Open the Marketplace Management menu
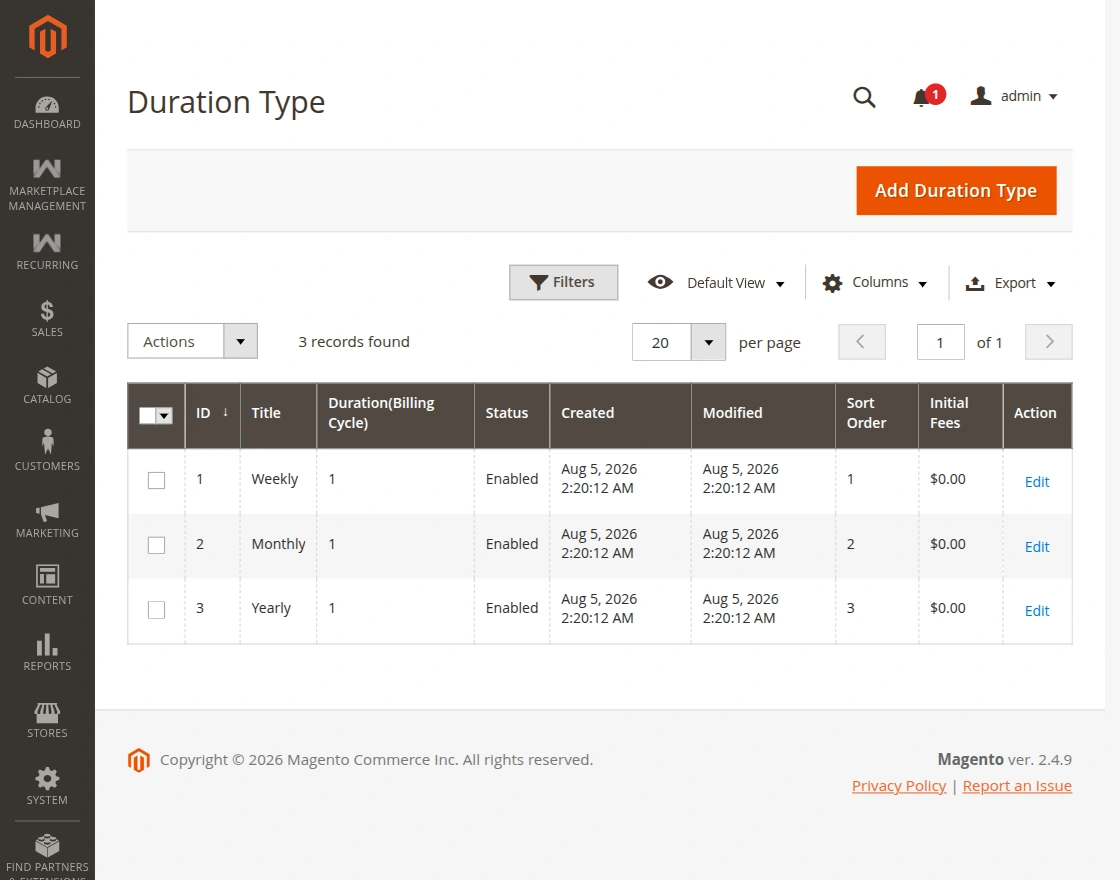Screen dimensions: 1120x880 (x=47, y=185)
